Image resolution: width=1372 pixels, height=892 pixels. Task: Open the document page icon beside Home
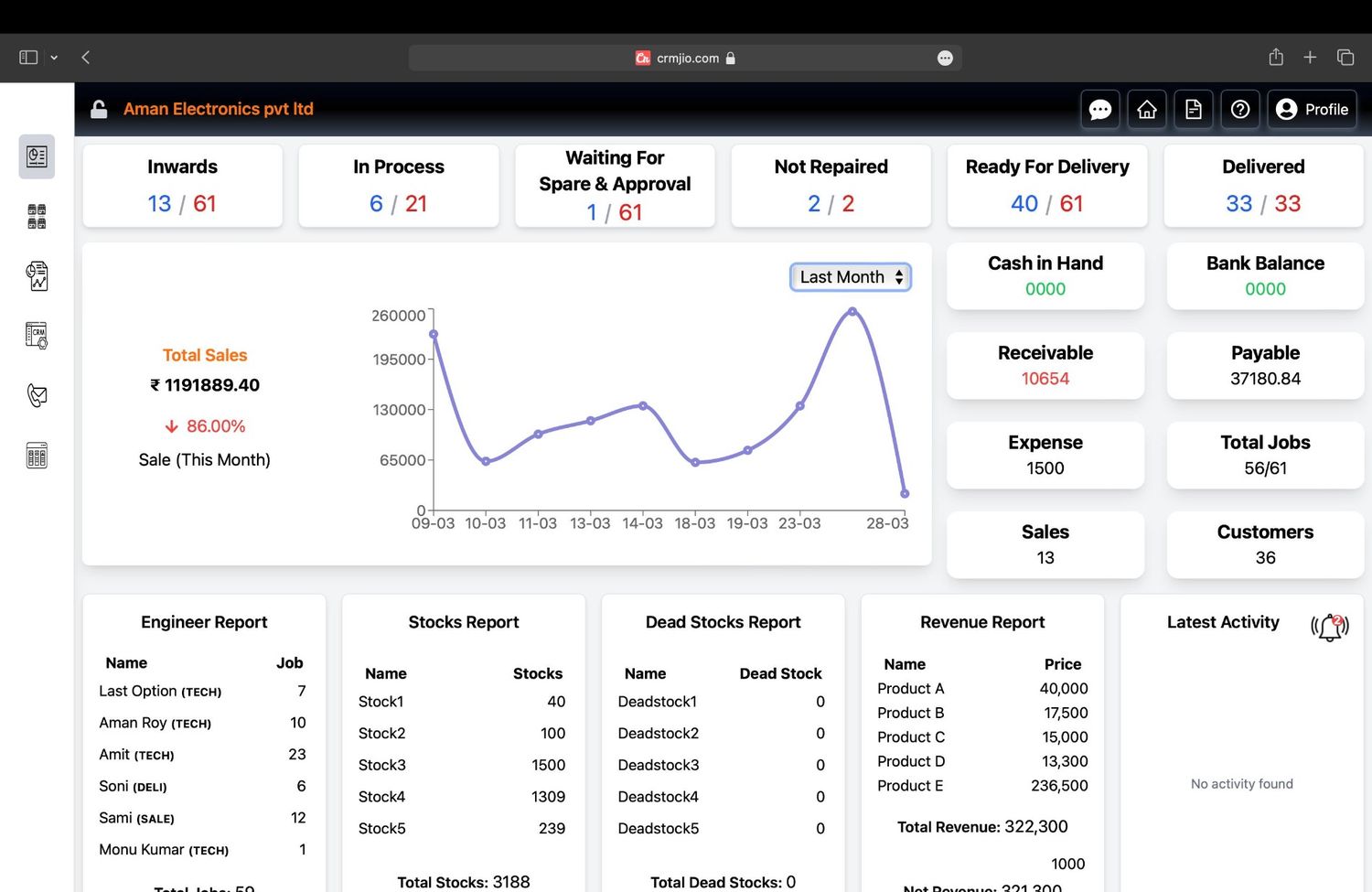click(1193, 109)
